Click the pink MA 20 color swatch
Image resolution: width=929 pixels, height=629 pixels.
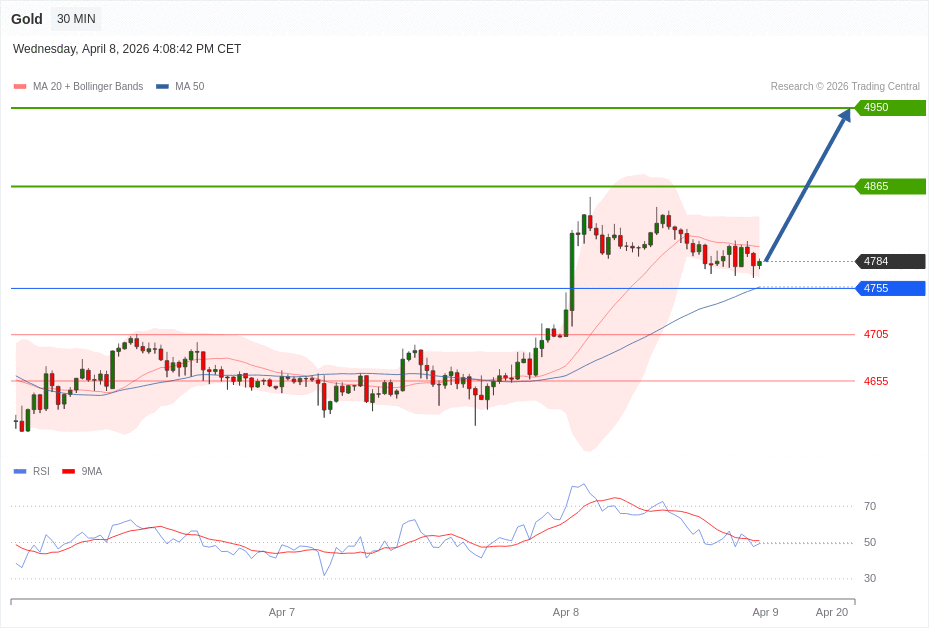20,87
